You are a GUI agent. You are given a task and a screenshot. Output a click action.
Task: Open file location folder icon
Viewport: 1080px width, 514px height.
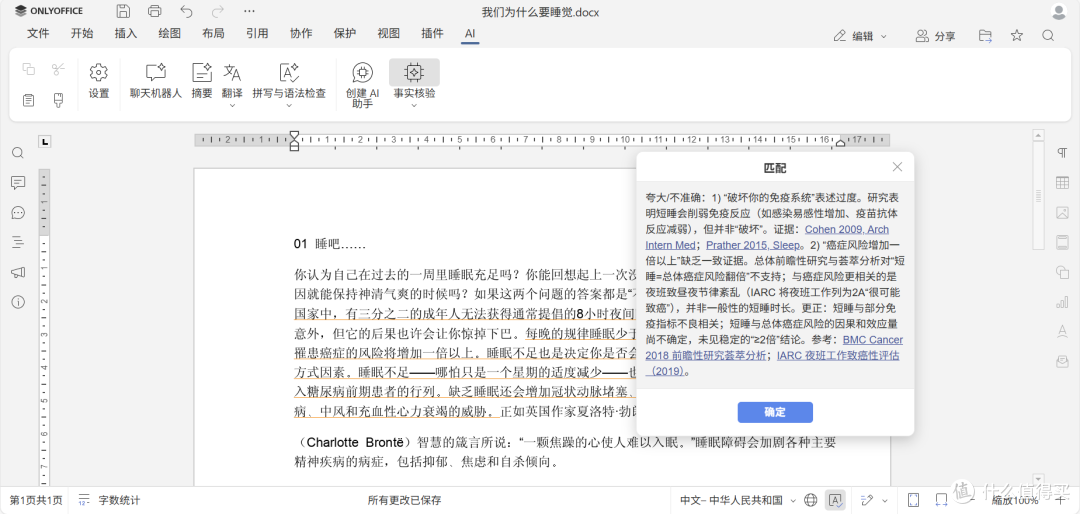click(986, 36)
